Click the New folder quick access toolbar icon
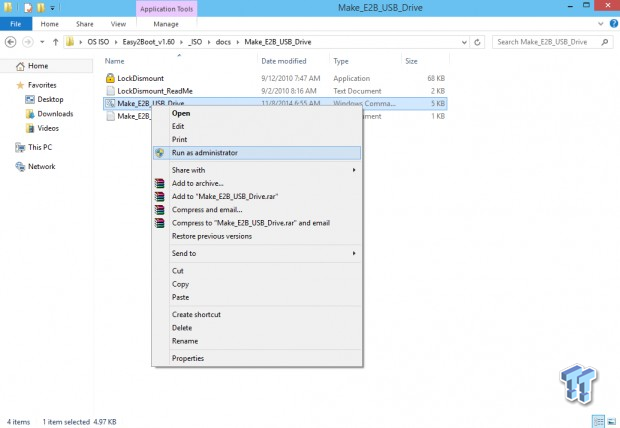The height and width of the screenshot is (428, 620). (x=41, y=7)
